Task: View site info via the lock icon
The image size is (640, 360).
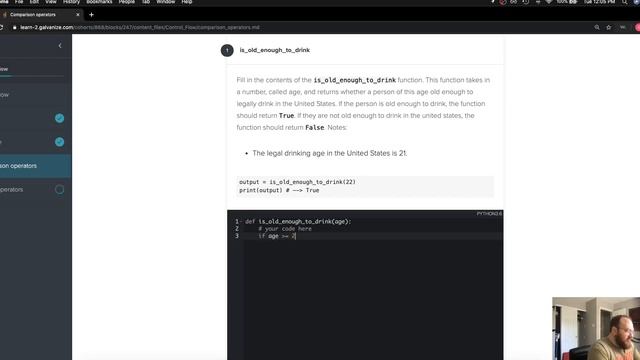Action: click(15, 27)
